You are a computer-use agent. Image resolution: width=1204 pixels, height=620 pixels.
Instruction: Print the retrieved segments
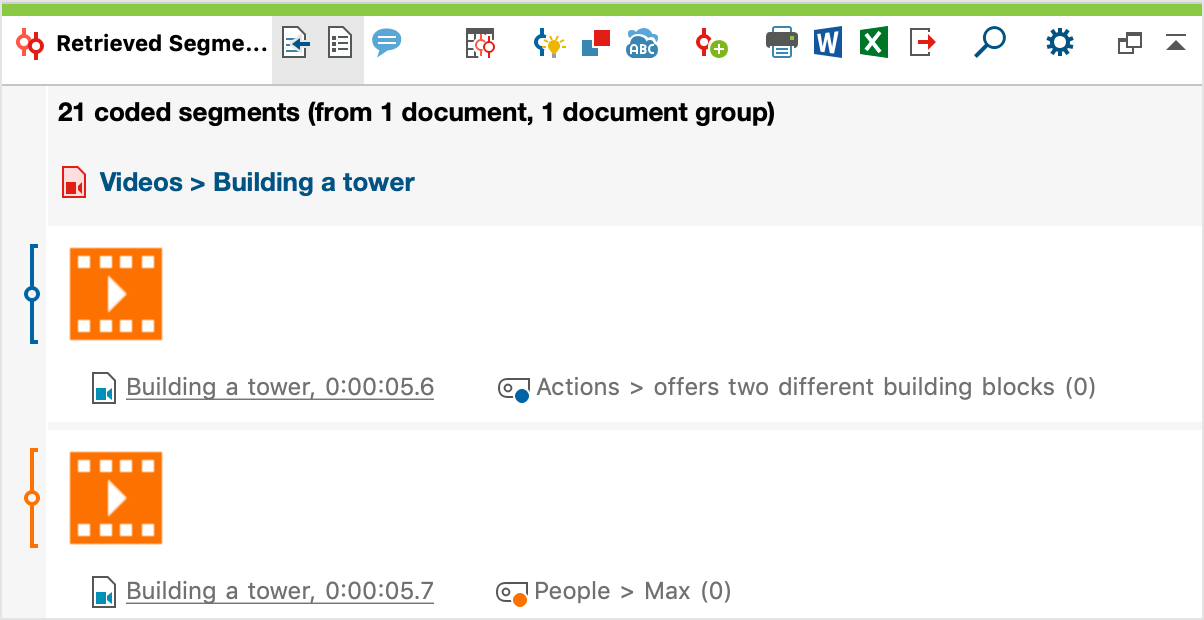(x=782, y=43)
